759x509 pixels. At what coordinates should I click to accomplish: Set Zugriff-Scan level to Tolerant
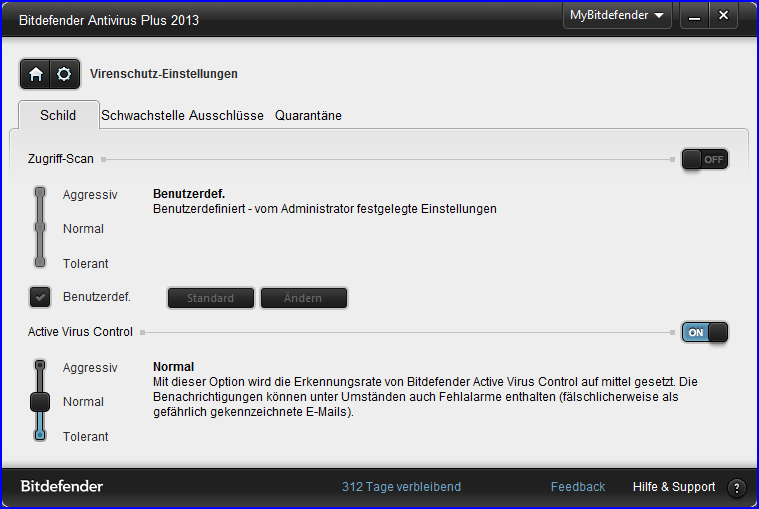click(40, 262)
